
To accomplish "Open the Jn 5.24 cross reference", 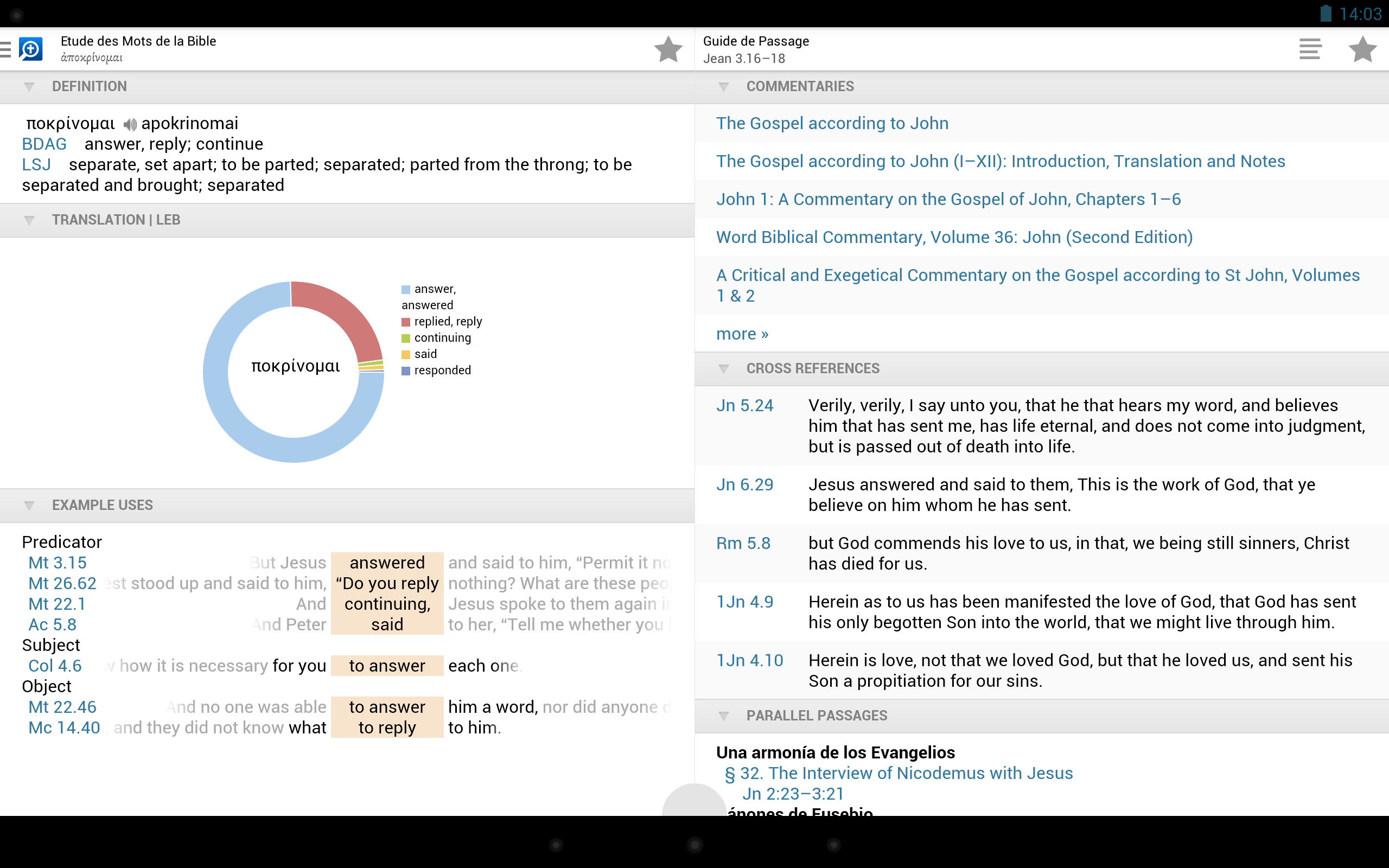I will (x=744, y=406).
